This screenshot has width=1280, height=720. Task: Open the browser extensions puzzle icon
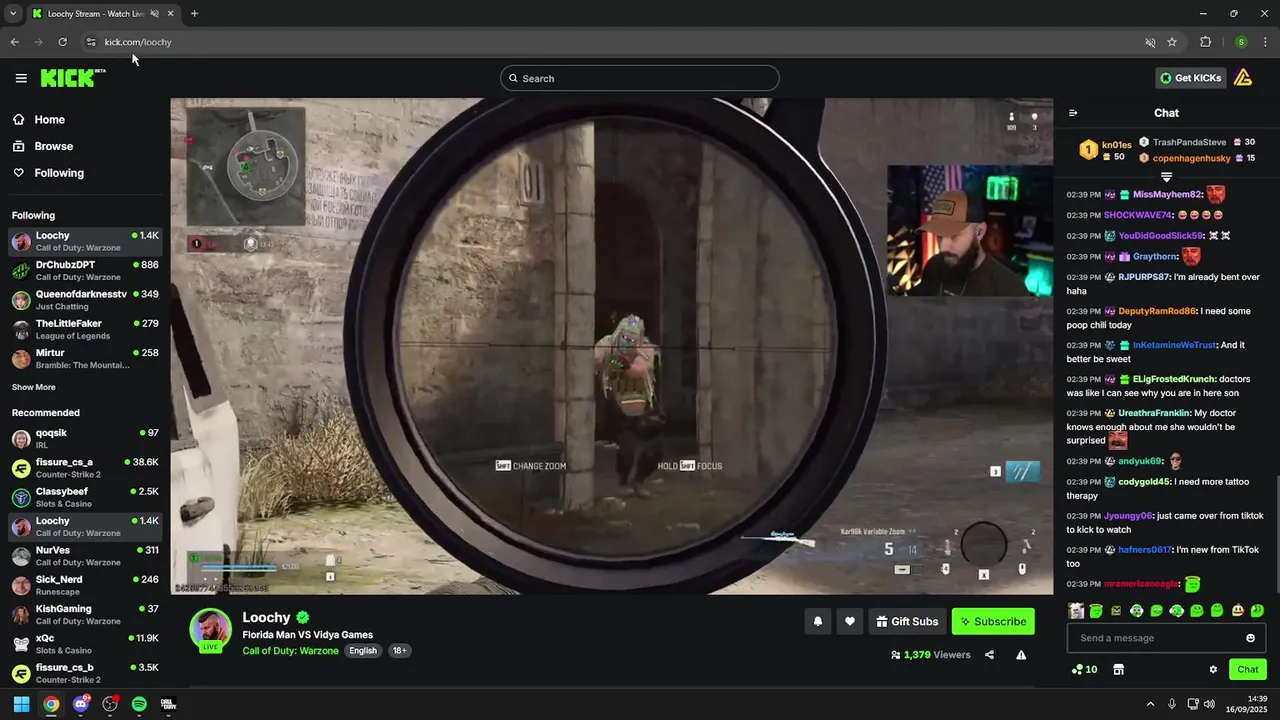1205,42
